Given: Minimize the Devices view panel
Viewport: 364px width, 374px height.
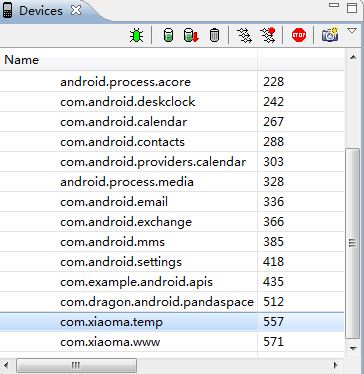Looking at the screenshot, I should pos(334,5).
